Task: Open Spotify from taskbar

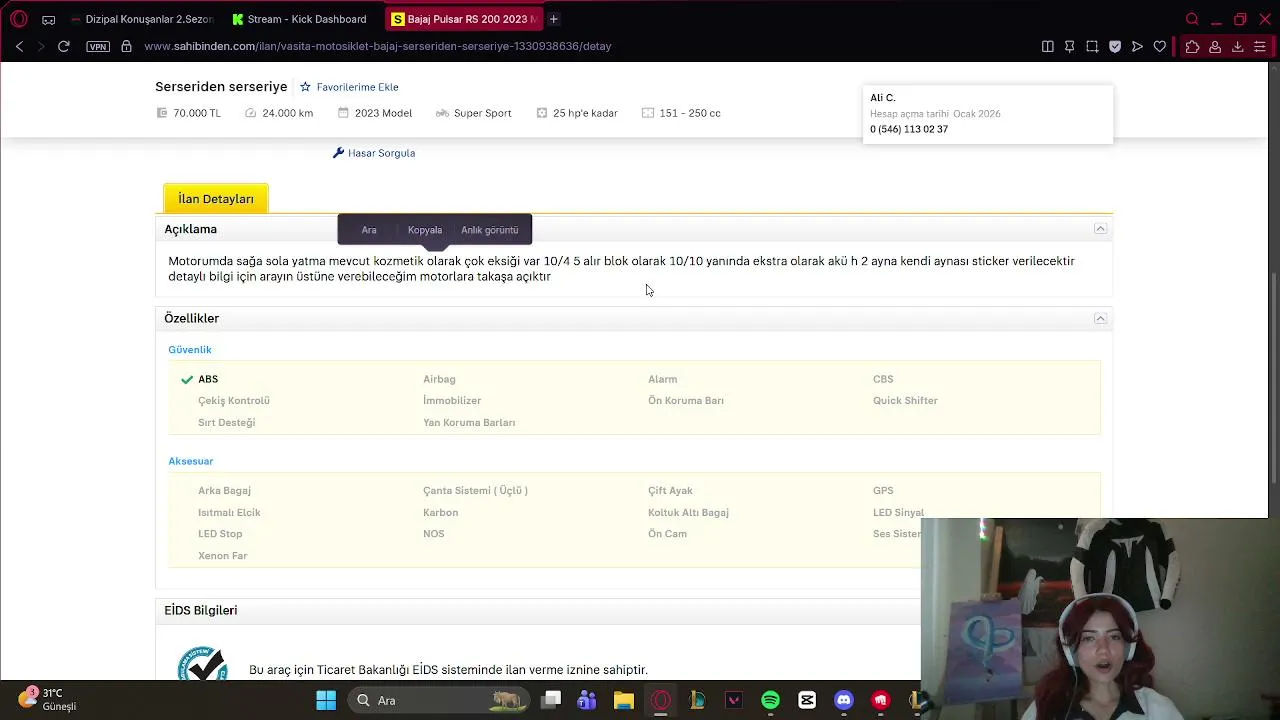Action: [770, 700]
